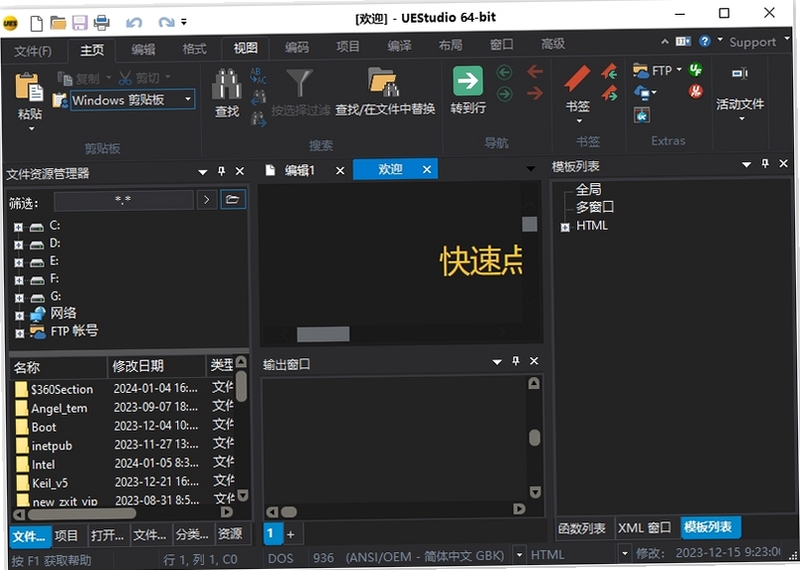Click the Support button
The image size is (800, 570).
pyautogui.click(x=753, y=42)
